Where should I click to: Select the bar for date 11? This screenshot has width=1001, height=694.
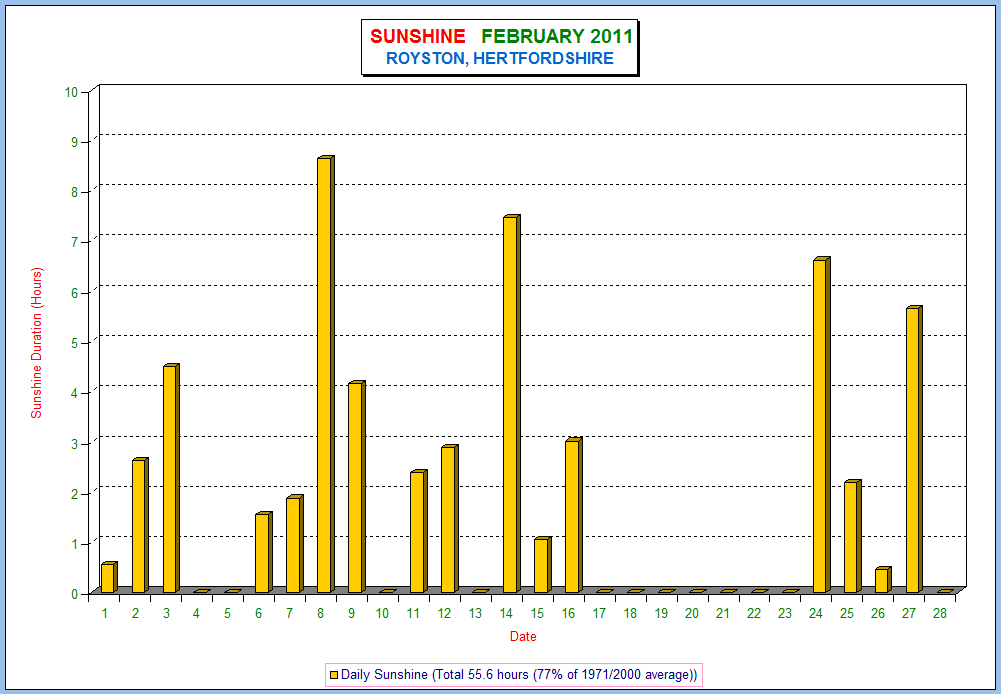[418, 531]
